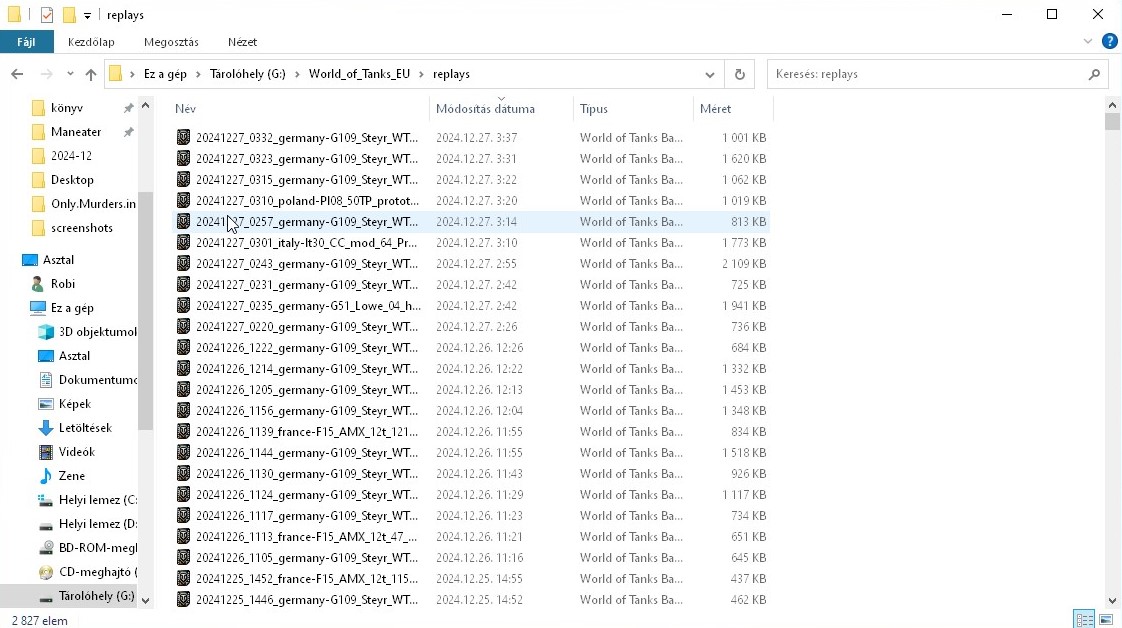
Task: Open the screenshots folder in sidebar
Action: coord(82,228)
